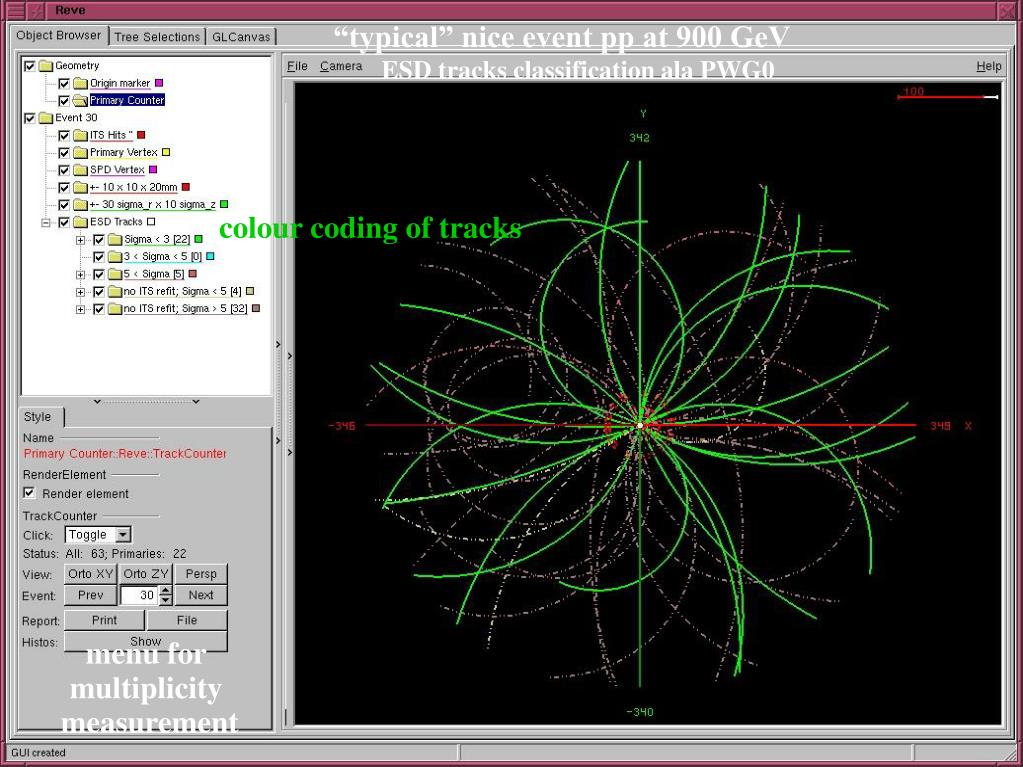Click the folder icon beside Origin marker
The image size is (1023, 767).
pyautogui.click(x=80, y=83)
